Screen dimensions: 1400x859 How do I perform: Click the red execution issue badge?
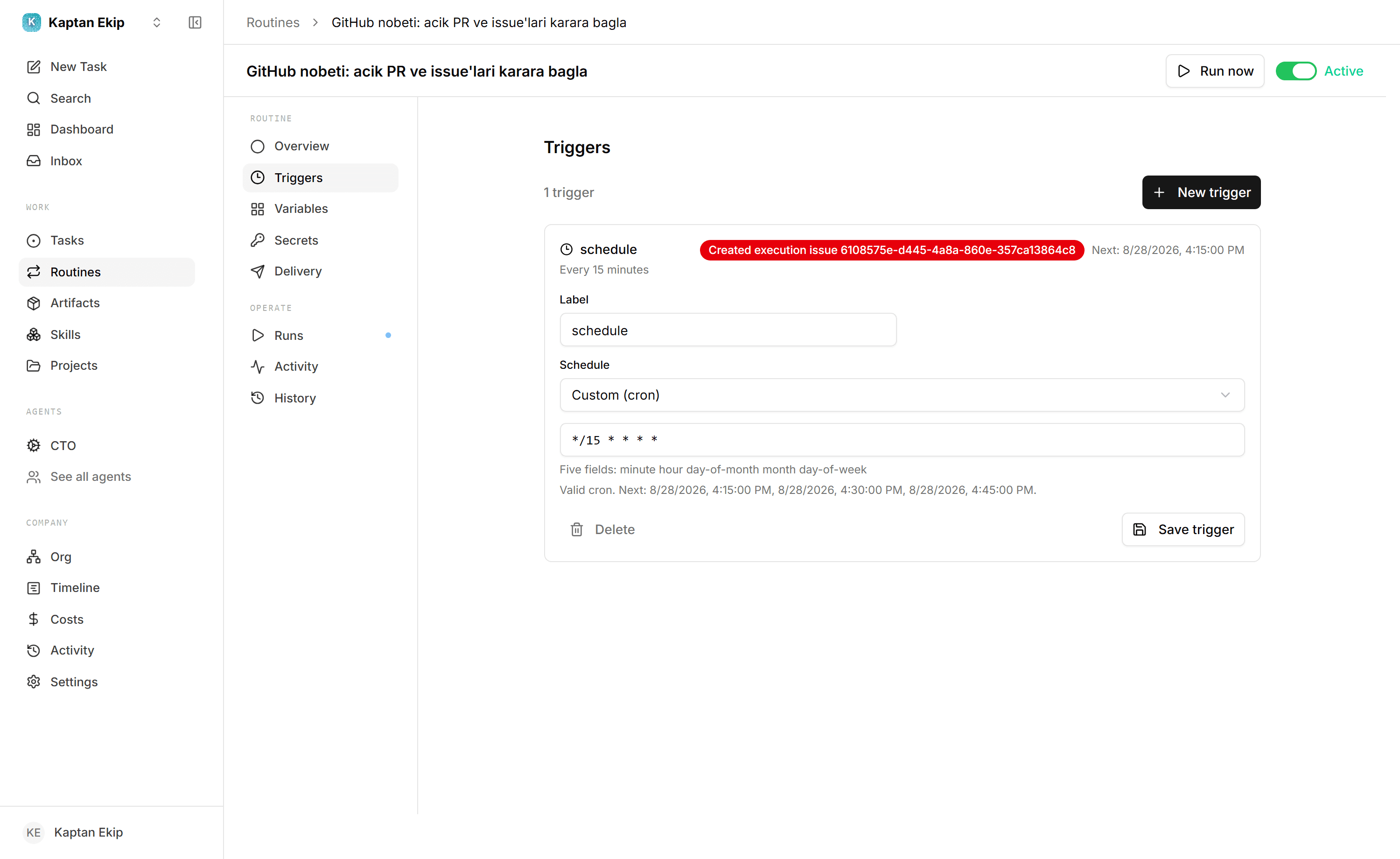(x=891, y=250)
